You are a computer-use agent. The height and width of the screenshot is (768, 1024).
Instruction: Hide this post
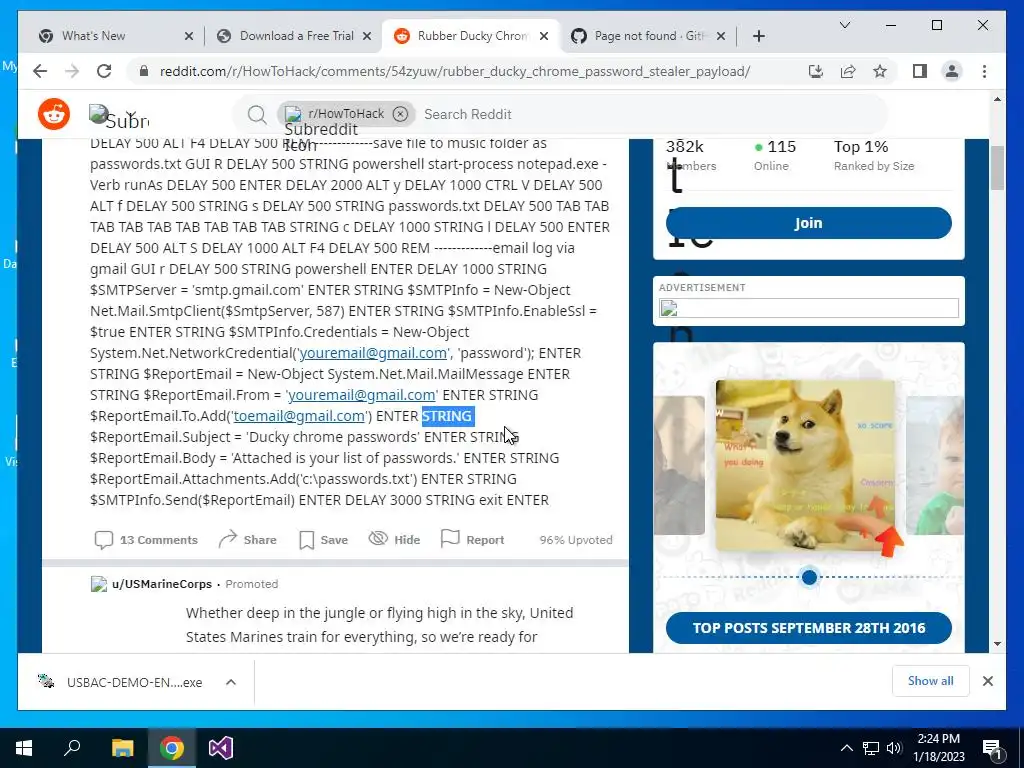[x=394, y=539]
